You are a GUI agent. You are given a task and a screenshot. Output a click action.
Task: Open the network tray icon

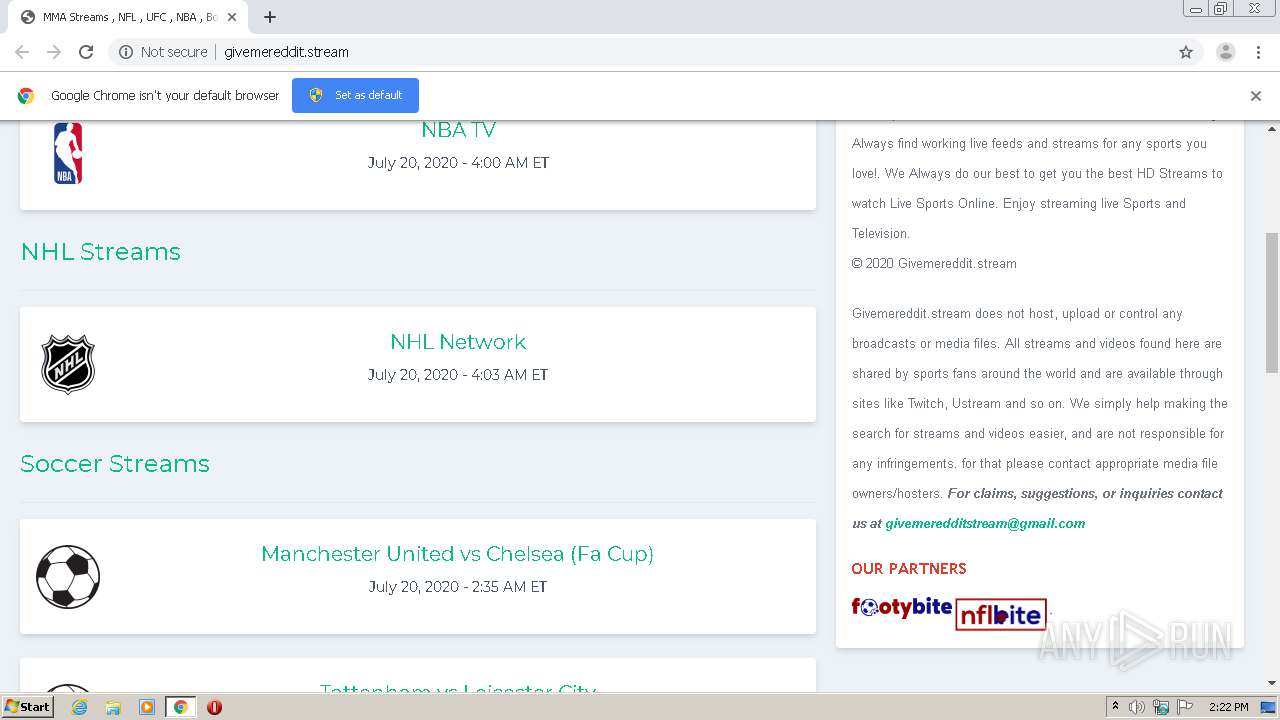tap(1161, 707)
